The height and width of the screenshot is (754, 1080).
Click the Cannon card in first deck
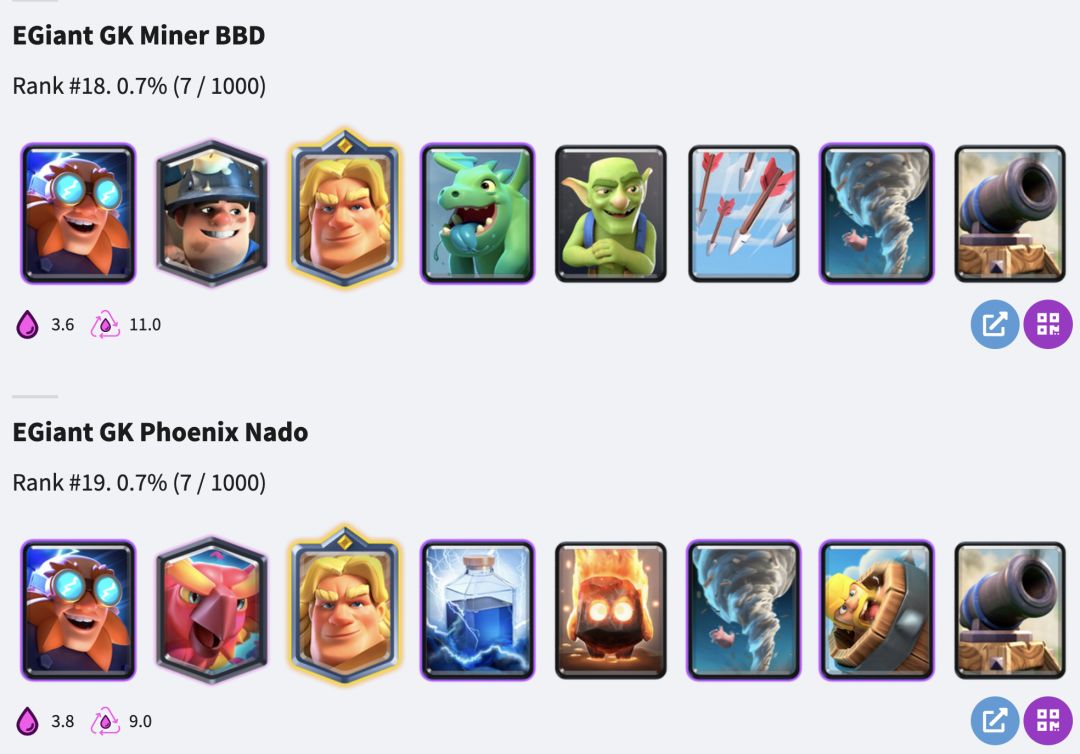click(x=1010, y=213)
